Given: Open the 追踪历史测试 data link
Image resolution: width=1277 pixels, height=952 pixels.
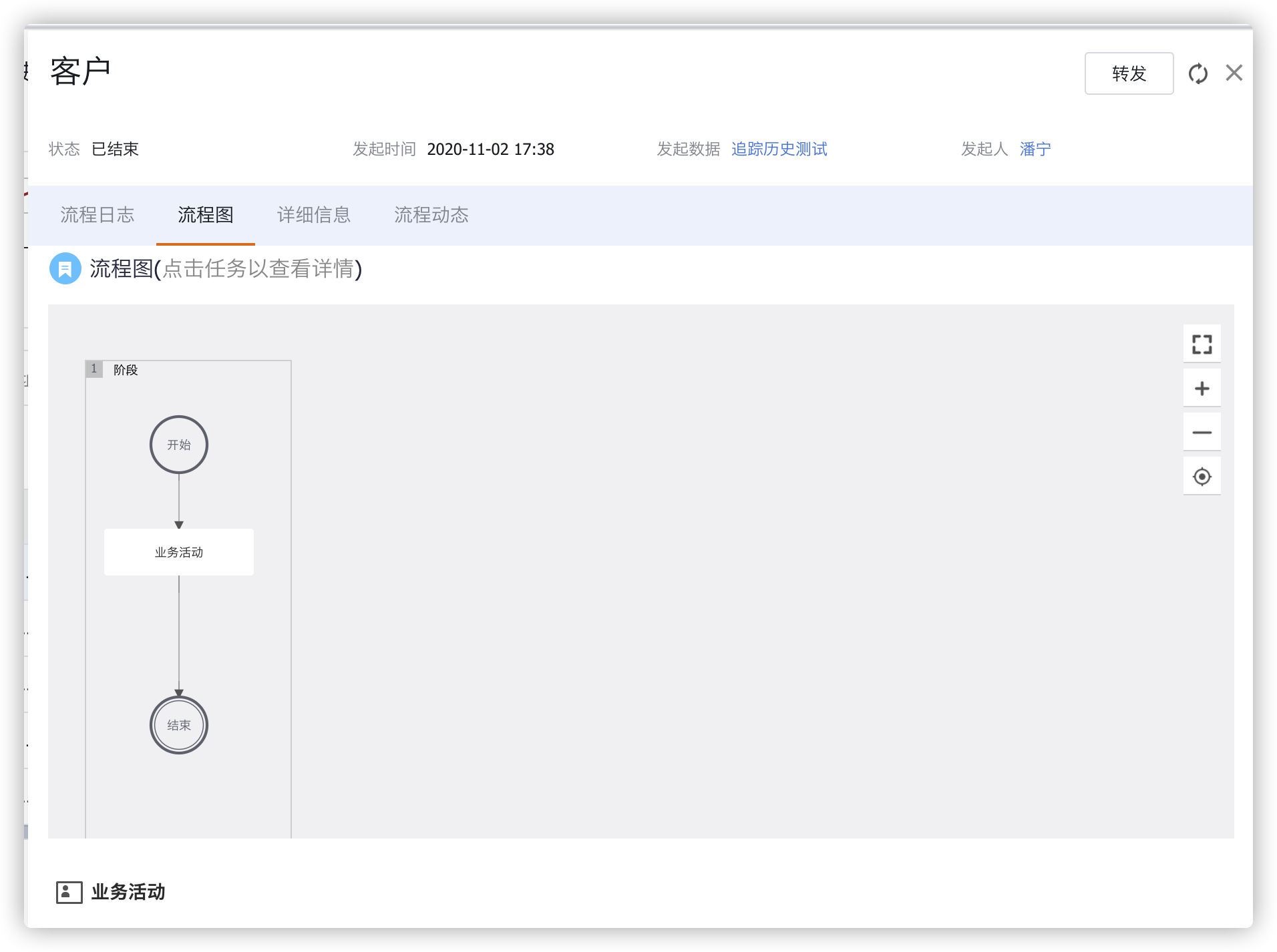Looking at the screenshot, I should [x=779, y=149].
